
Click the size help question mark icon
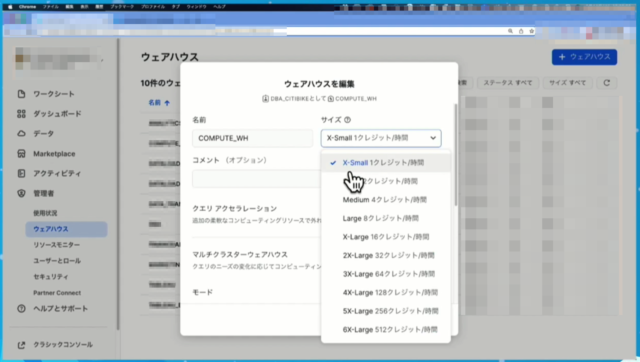pyautogui.click(x=347, y=120)
